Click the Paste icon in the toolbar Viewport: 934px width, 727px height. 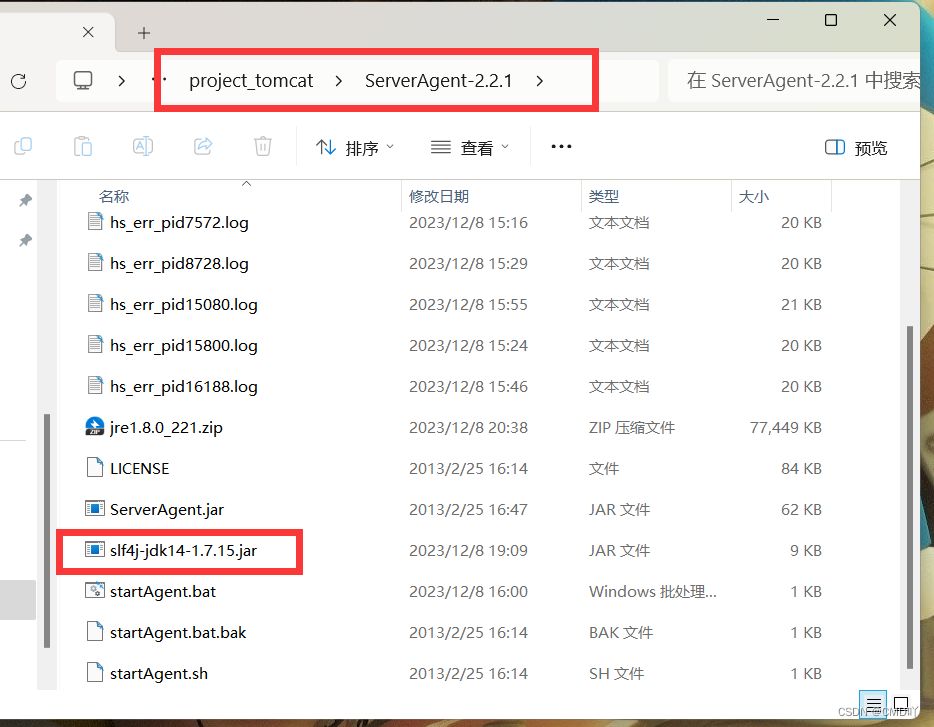pyautogui.click(x=83, y=146)
